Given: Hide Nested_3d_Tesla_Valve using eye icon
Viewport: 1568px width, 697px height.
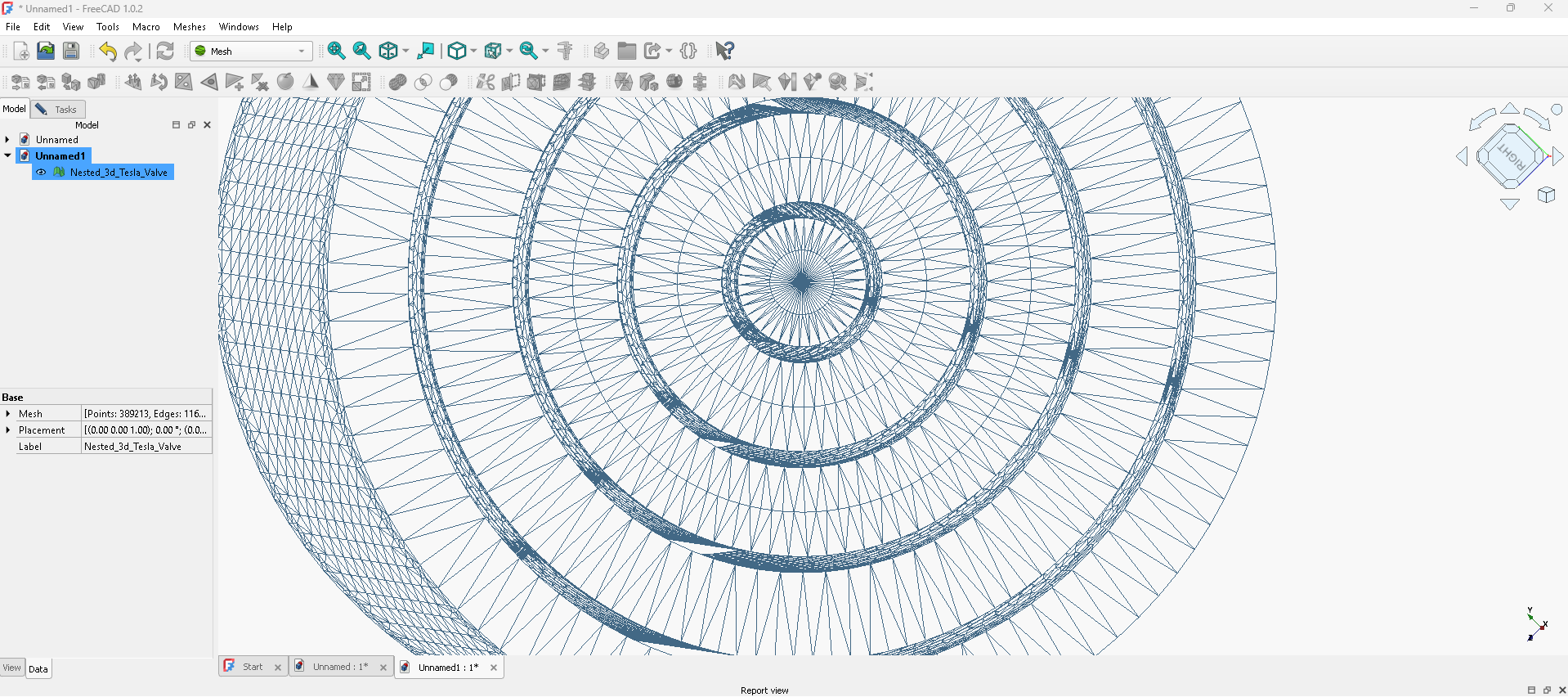Looking at the screenshot, I should pyautogui.click(x=42, y=173).
